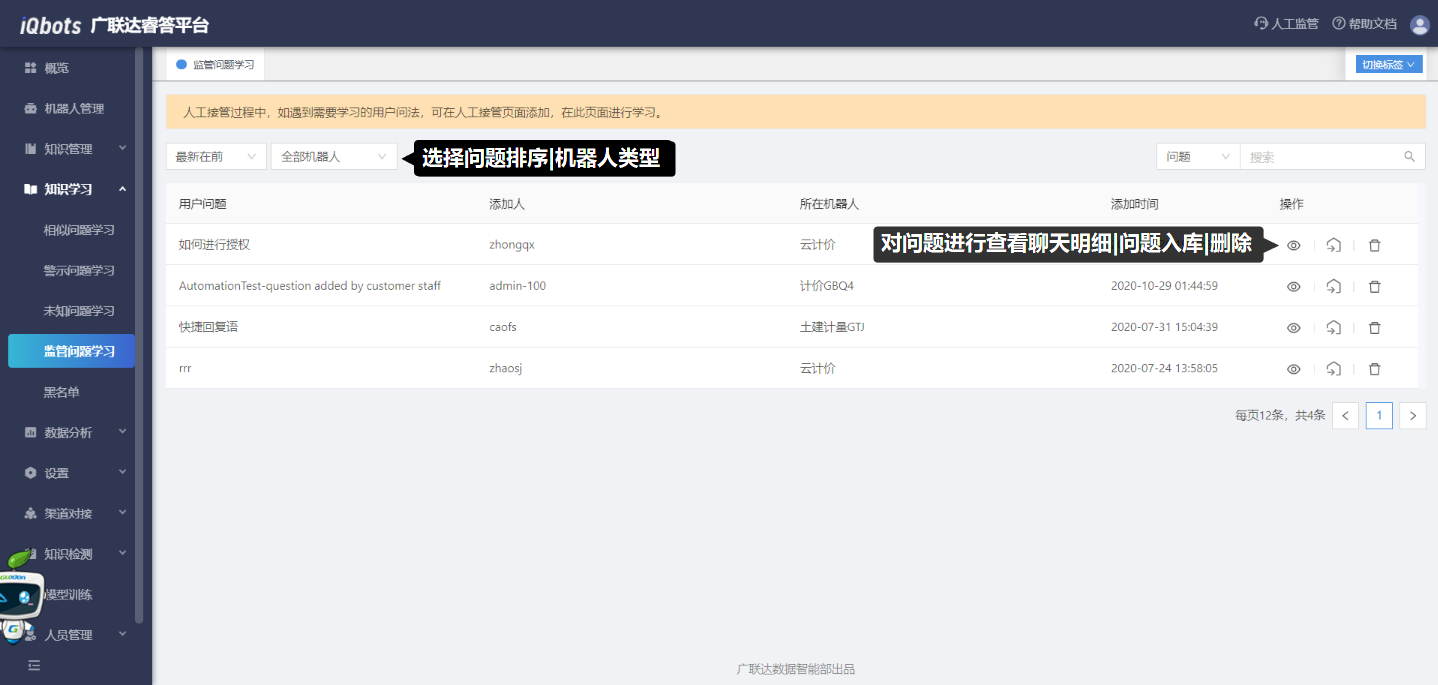
Task: Open the 最新在前 sort dropdown
Action: pos(216,157)
